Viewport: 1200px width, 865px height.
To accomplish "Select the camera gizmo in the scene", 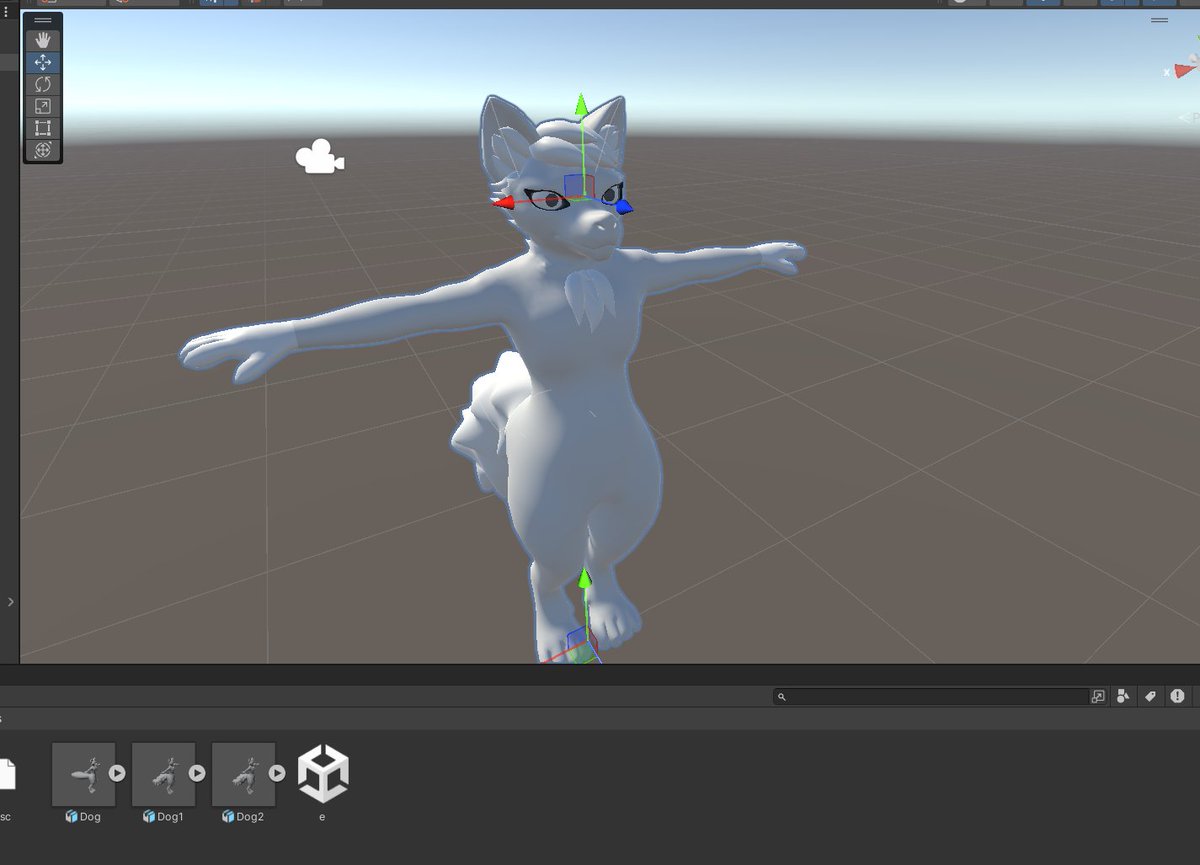I will click(x=320, y=158).
